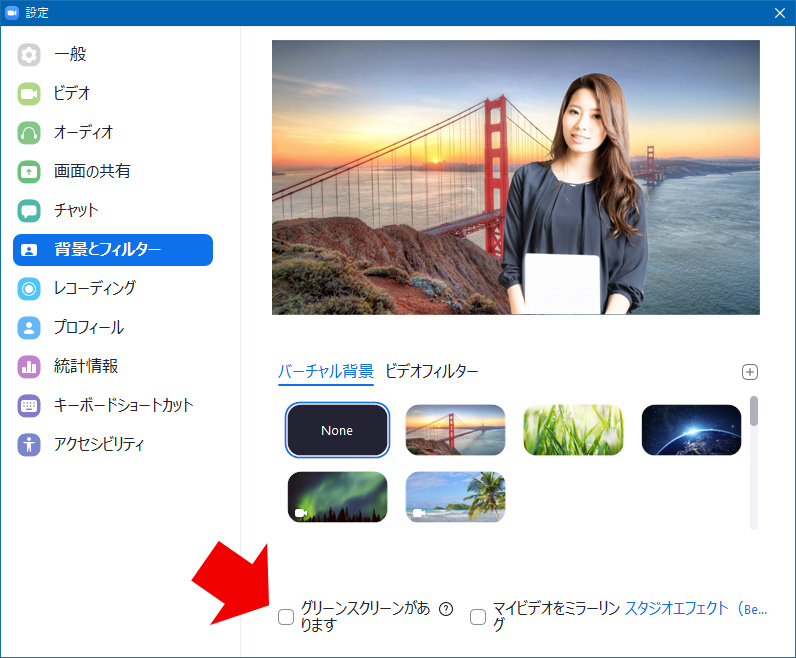796x658 pixels.
Task: Toggle the マイビデオをミラーリング checkbox
Action: point(478,617)
